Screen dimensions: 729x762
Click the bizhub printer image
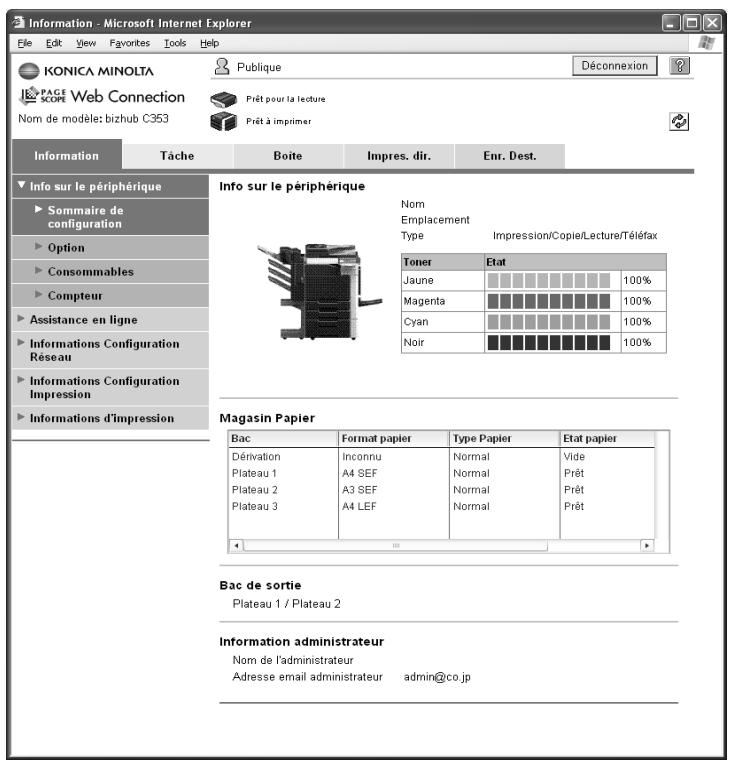(319, 292)
